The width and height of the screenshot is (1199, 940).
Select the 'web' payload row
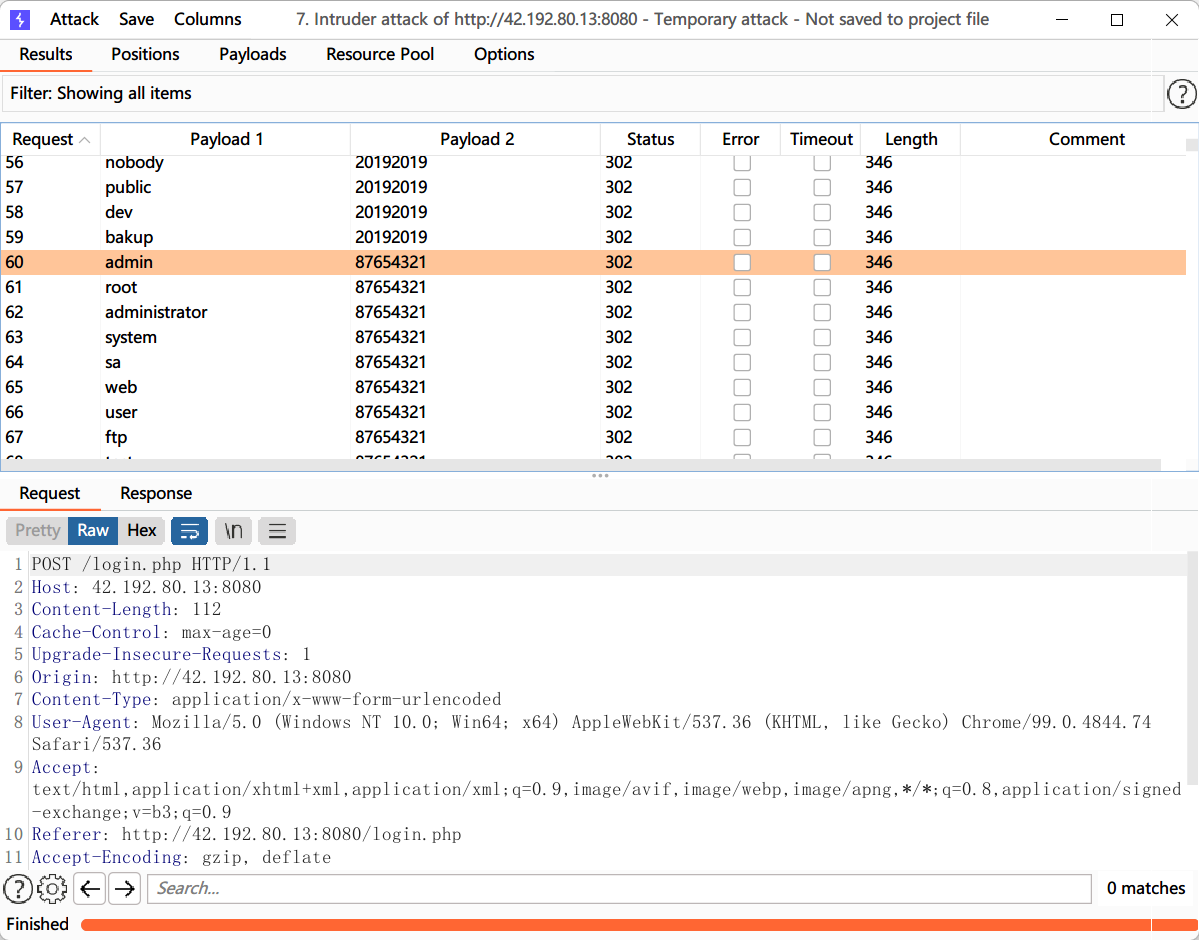(x=593, y=387)
